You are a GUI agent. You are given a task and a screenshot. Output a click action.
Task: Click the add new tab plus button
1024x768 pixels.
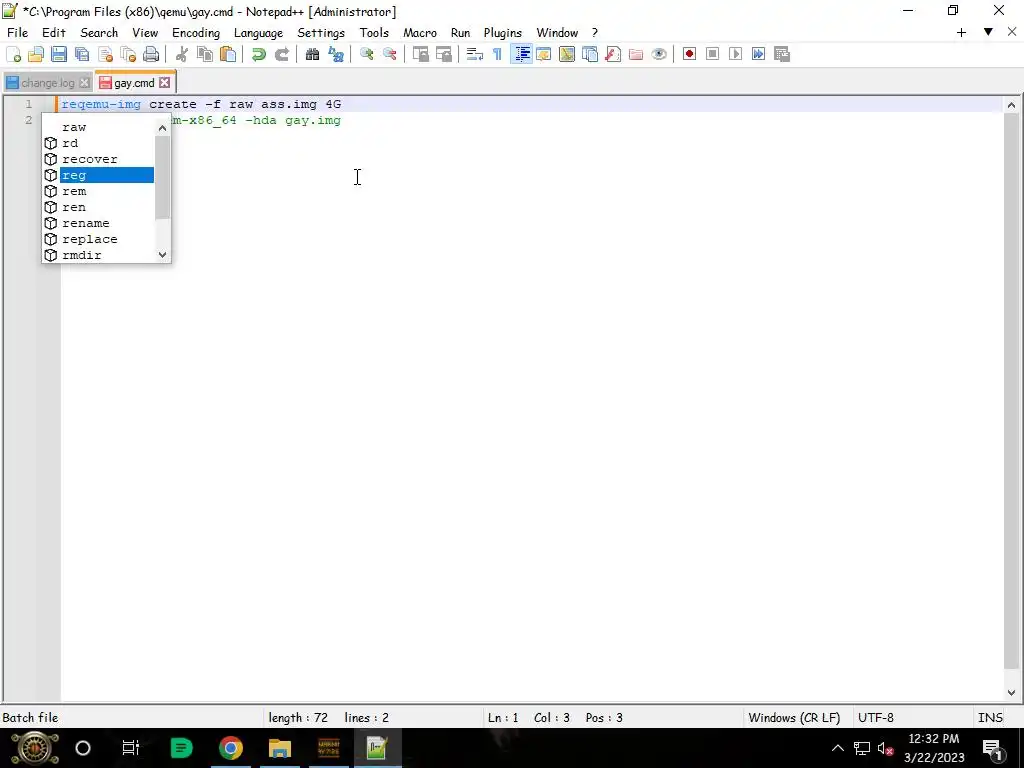pos(961,32)
